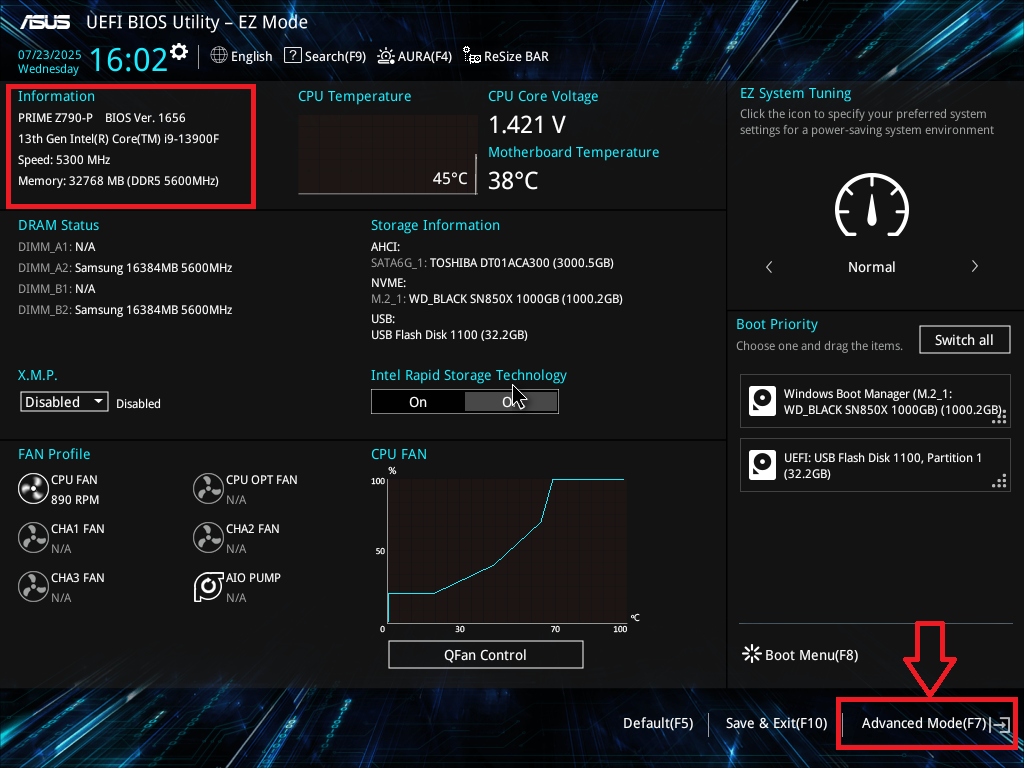Image resolution: width=1024 pixels, height=768 pixels.
Task: Select Windows Boot Manager boot entry
Action: point(875,401)
